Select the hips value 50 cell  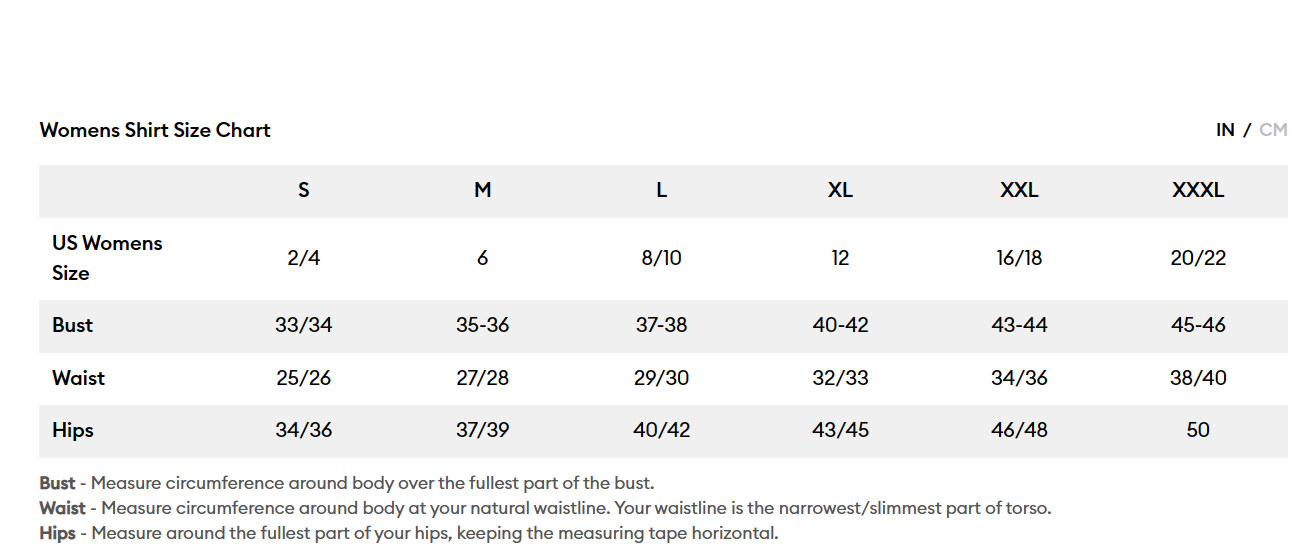coord(1198,430)
